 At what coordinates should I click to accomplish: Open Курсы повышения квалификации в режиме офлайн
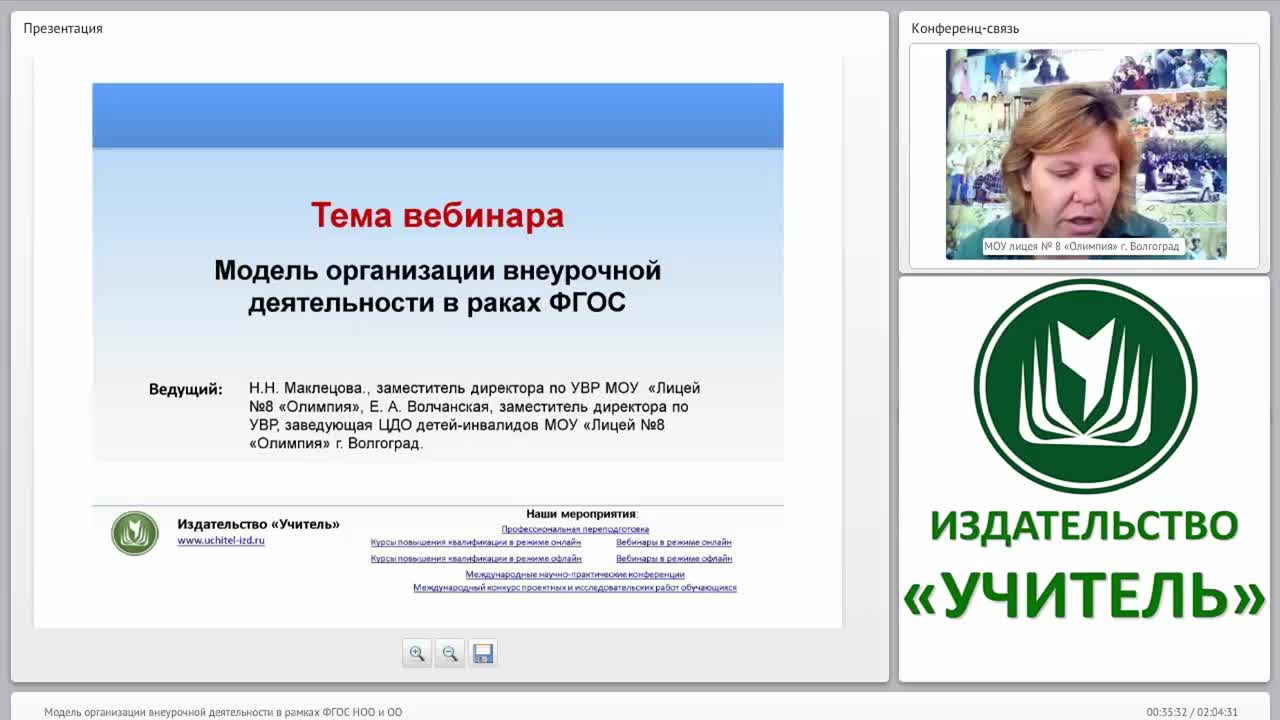(476, 559)
